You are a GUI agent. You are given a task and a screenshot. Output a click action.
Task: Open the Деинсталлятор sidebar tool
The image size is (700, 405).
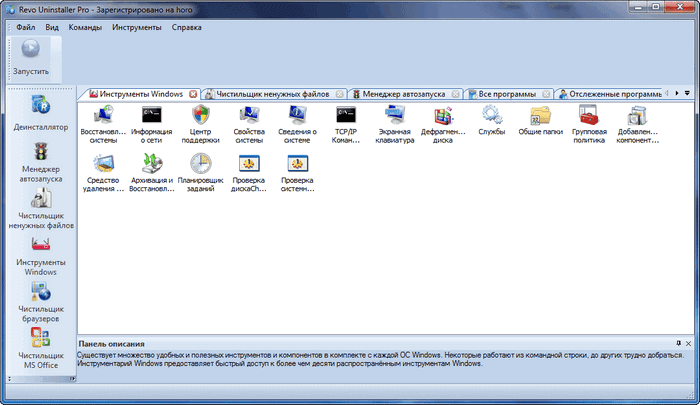[x=41, y=113]
